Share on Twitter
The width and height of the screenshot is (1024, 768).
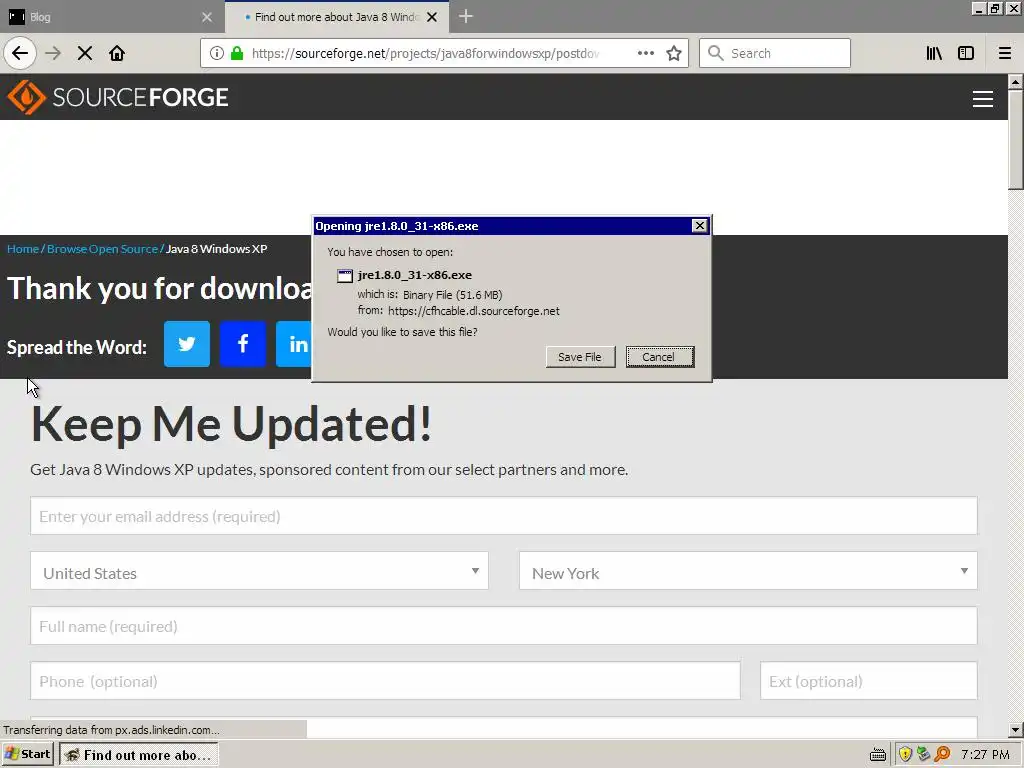(x=187, y=344)
